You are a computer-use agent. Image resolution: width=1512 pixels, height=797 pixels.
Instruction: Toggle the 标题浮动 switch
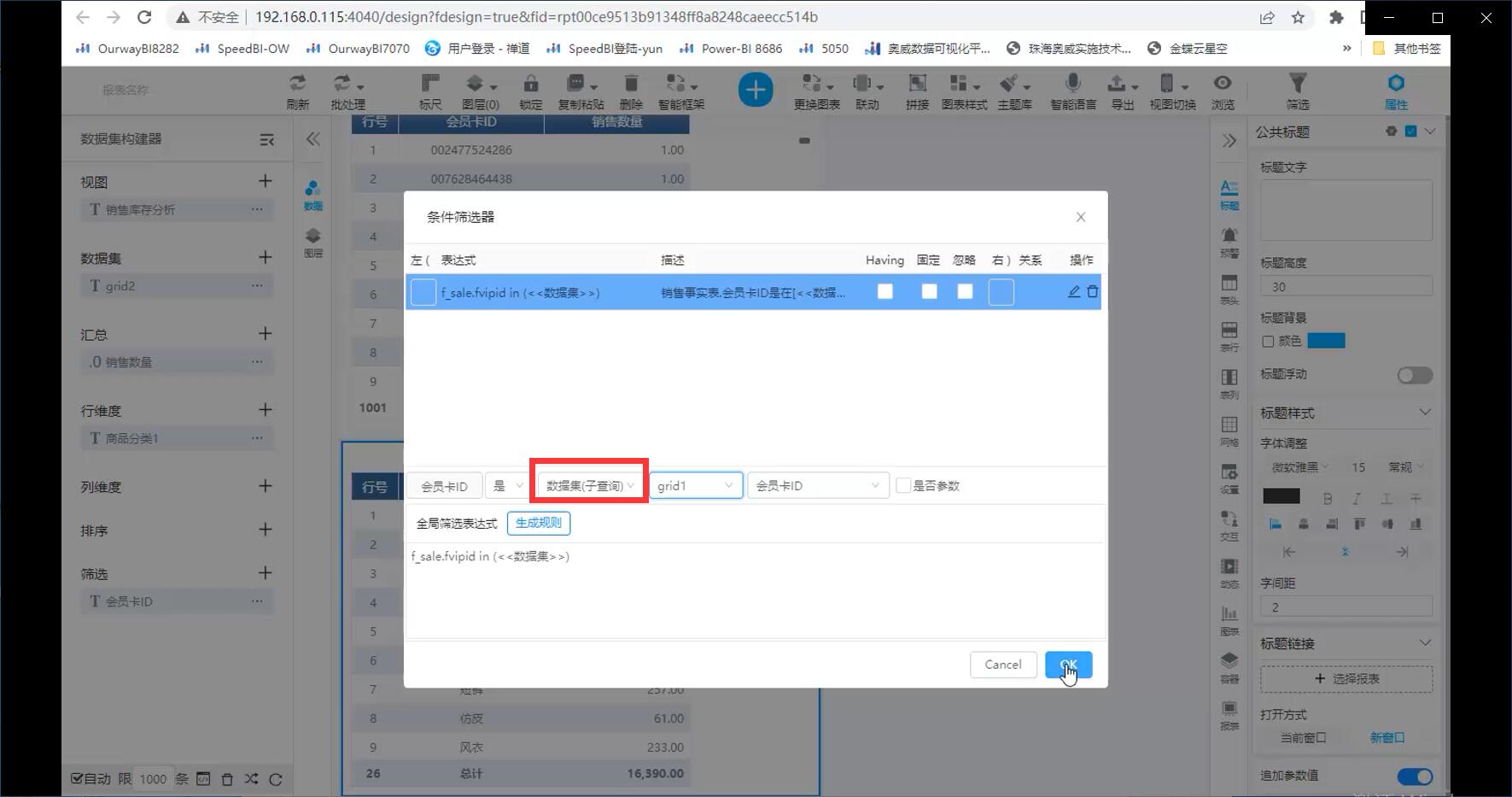1415,375
